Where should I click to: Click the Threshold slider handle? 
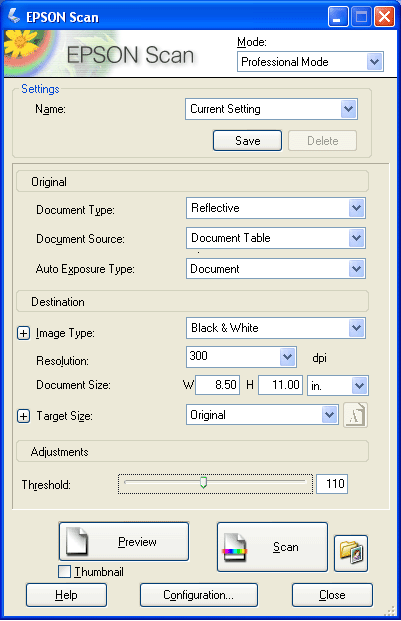(x=203, y=482)
